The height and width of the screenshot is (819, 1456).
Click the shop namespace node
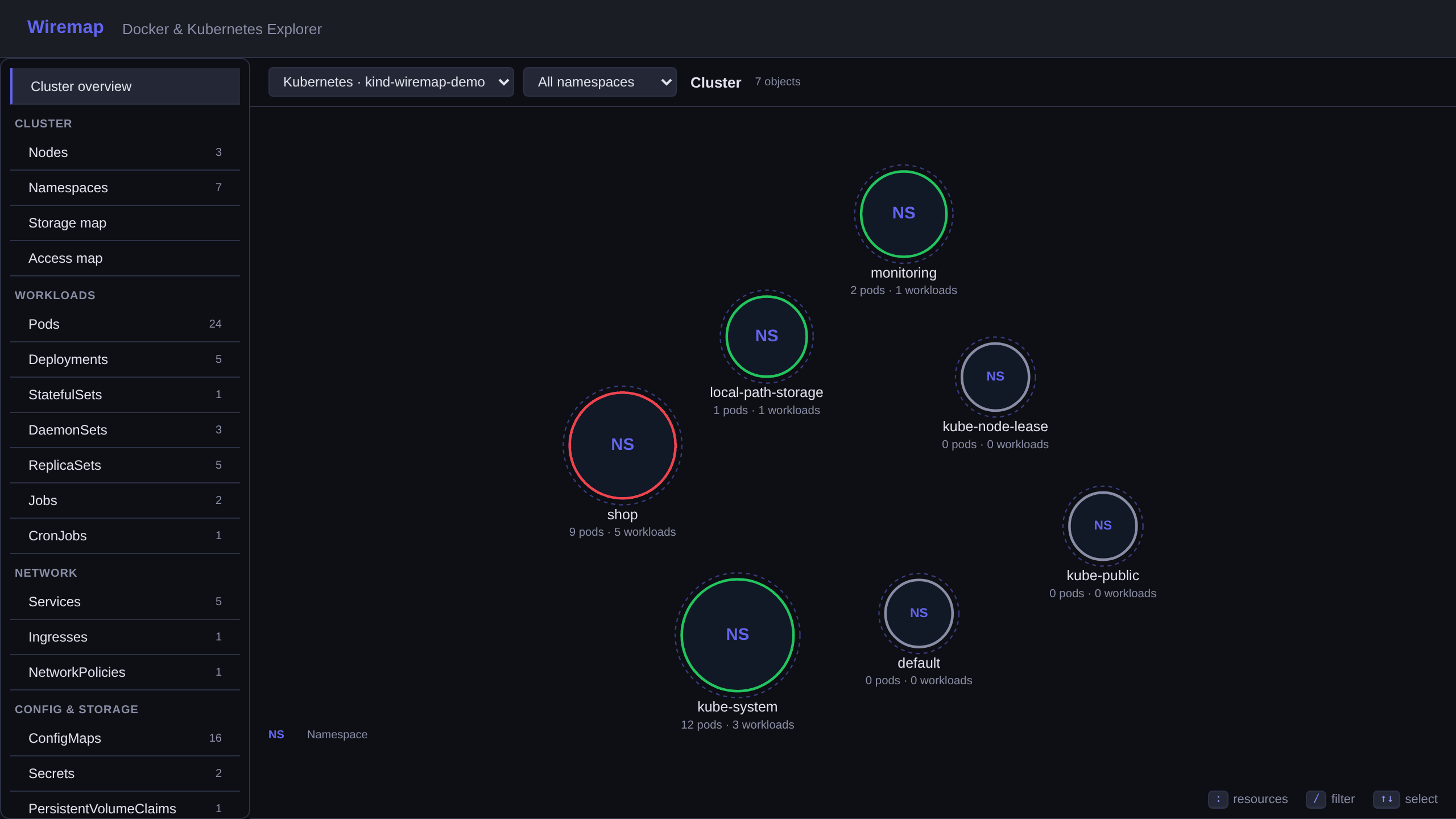click(x=622, y=445)
